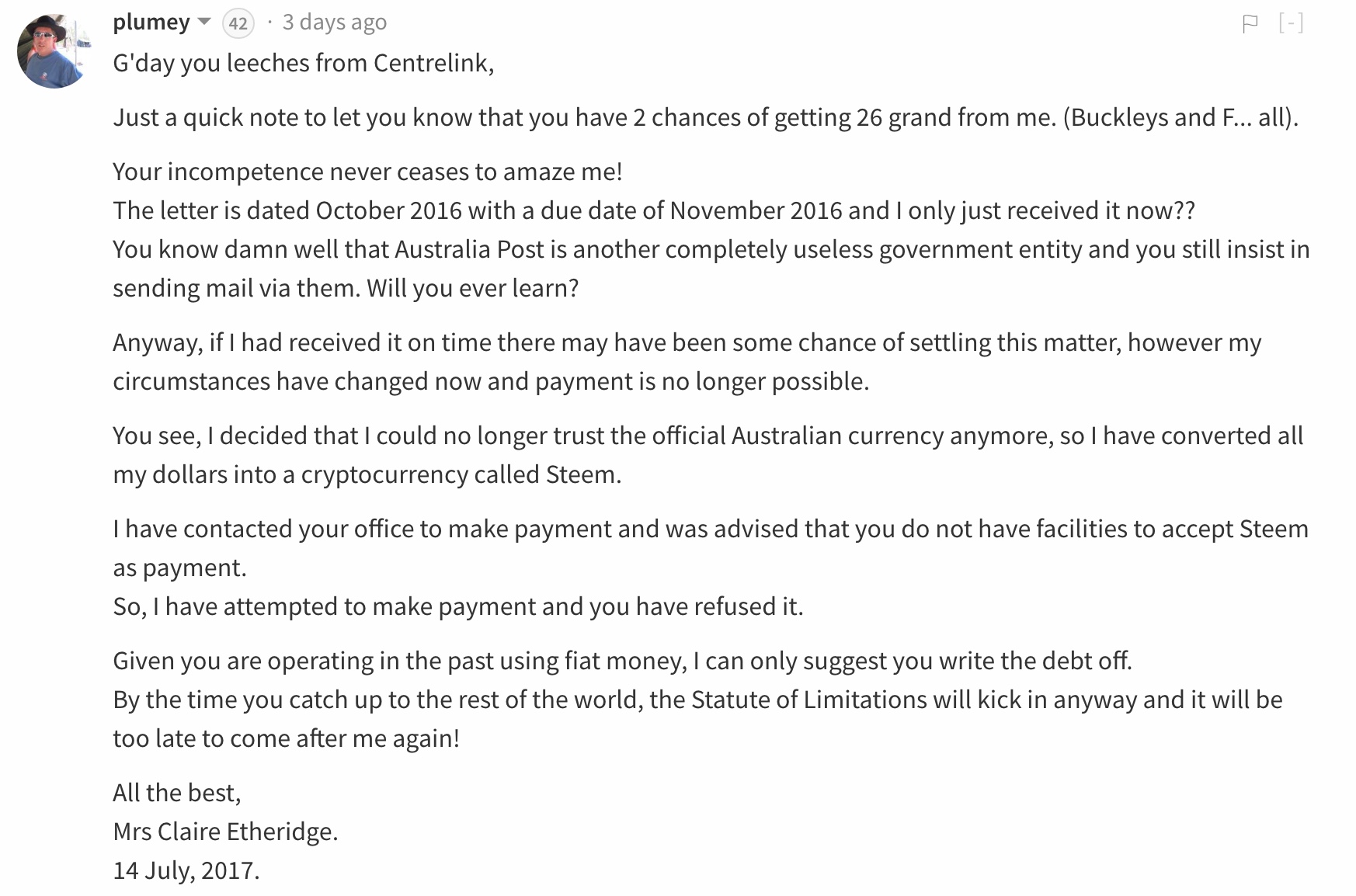Expand the dropdown arrow next to plumey
The image size is (1356, 896).
(204, 22)
